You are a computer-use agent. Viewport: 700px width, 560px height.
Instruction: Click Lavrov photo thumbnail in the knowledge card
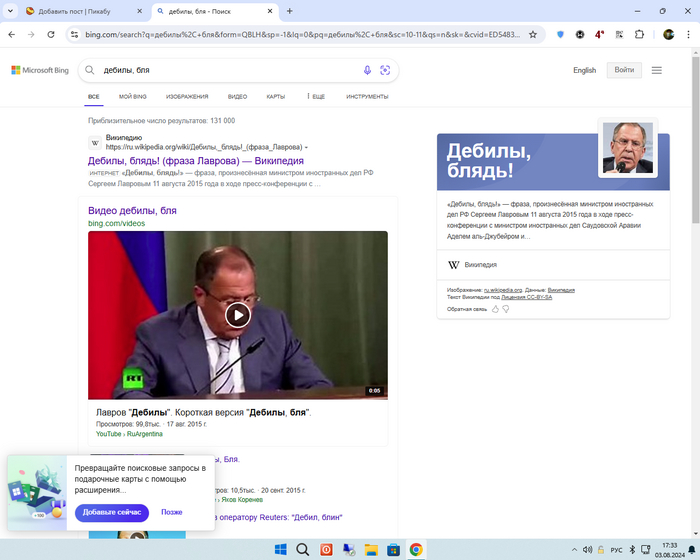[x=628, y=148]
